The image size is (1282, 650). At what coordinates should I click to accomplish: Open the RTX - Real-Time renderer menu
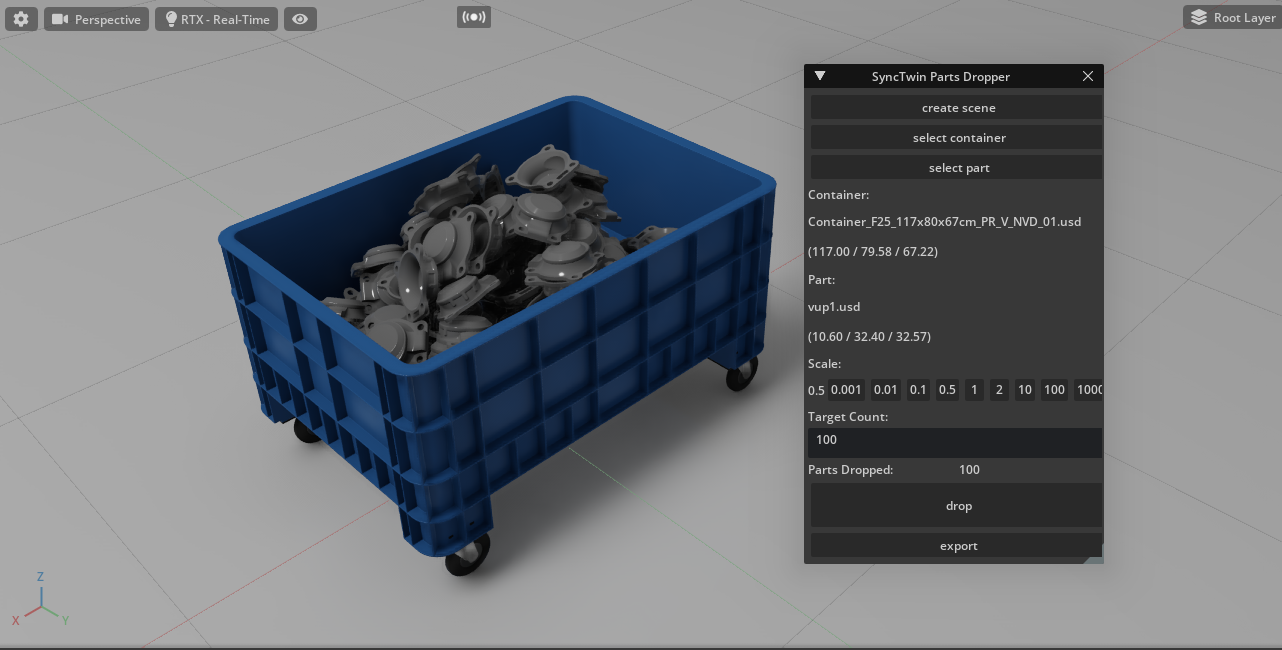(216, 19)
